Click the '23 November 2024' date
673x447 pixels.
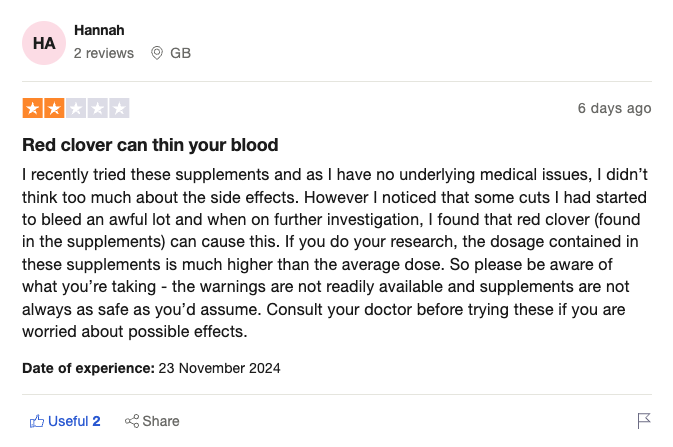(219, 368)
